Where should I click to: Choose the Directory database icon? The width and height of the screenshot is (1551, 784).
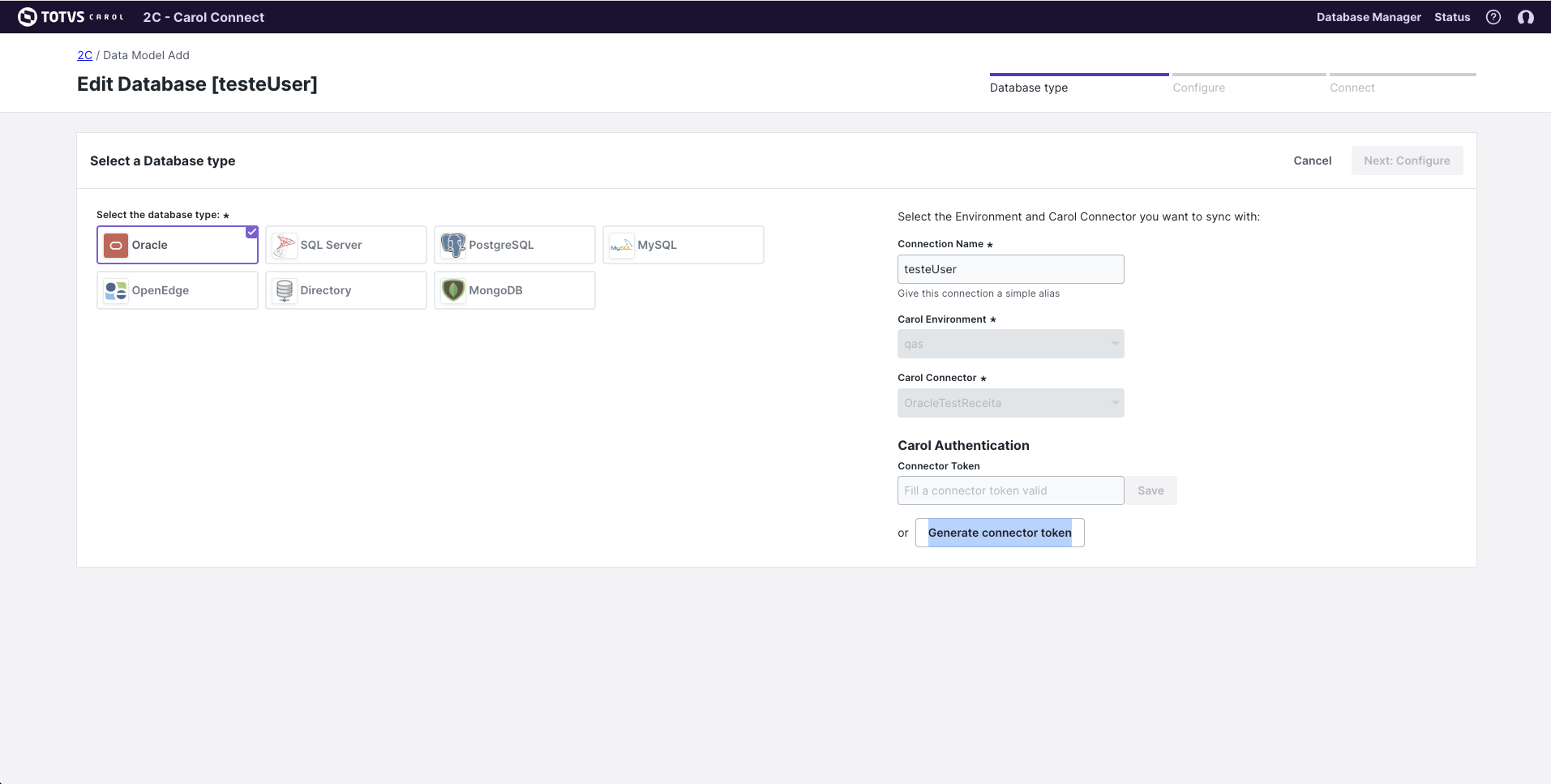285,290
